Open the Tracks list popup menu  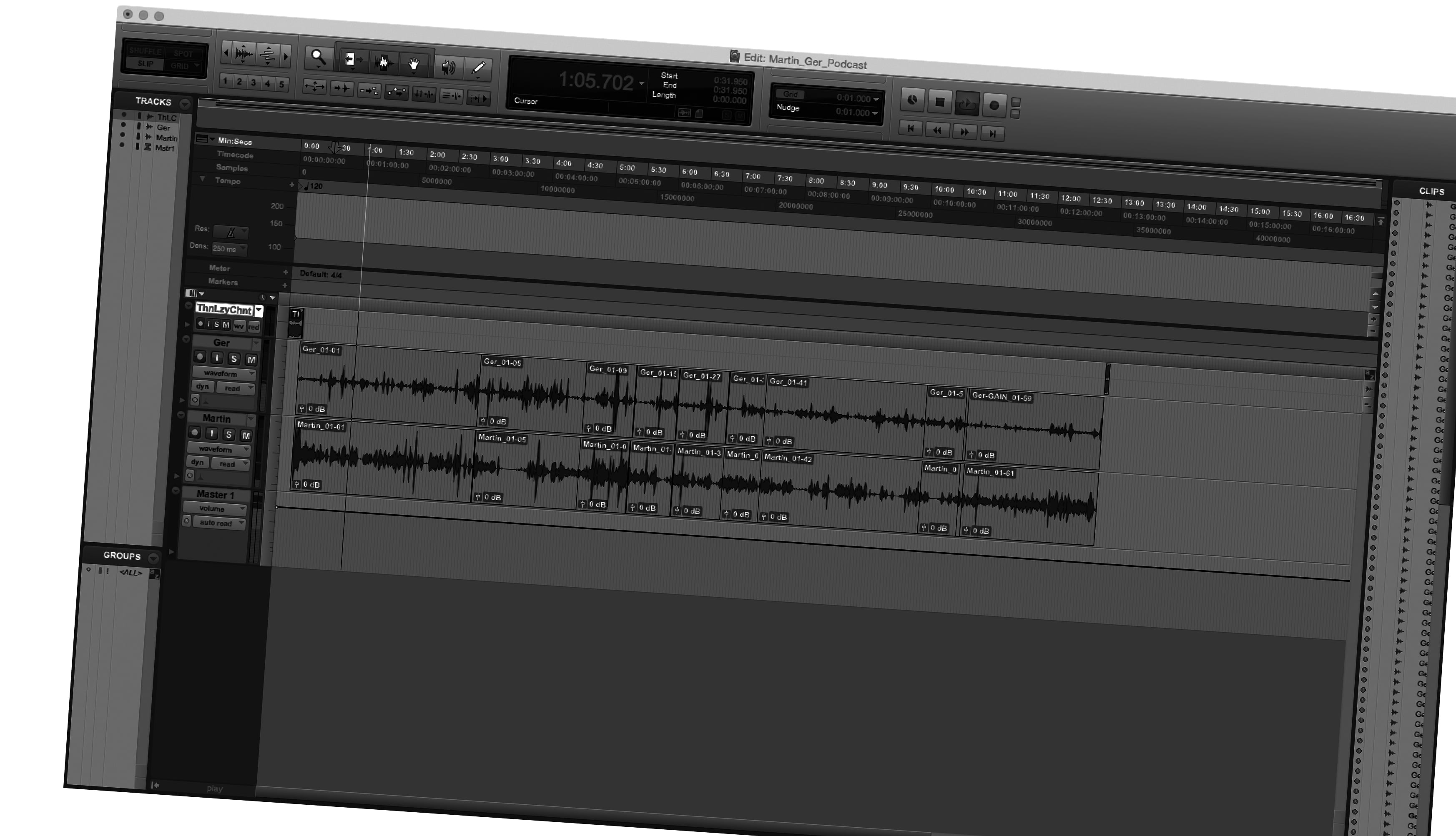coord(184,104)
